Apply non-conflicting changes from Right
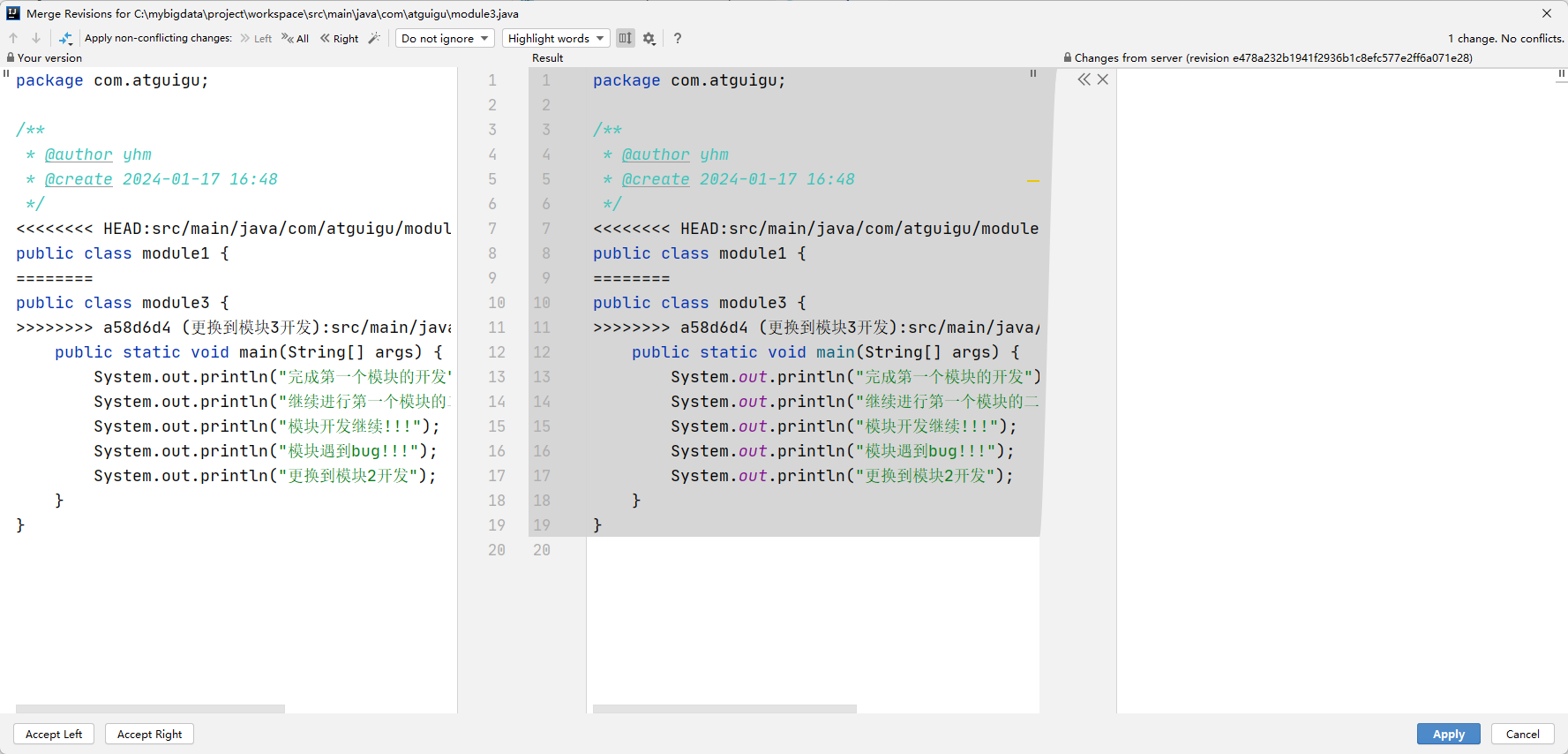 (x=340, y=38)
